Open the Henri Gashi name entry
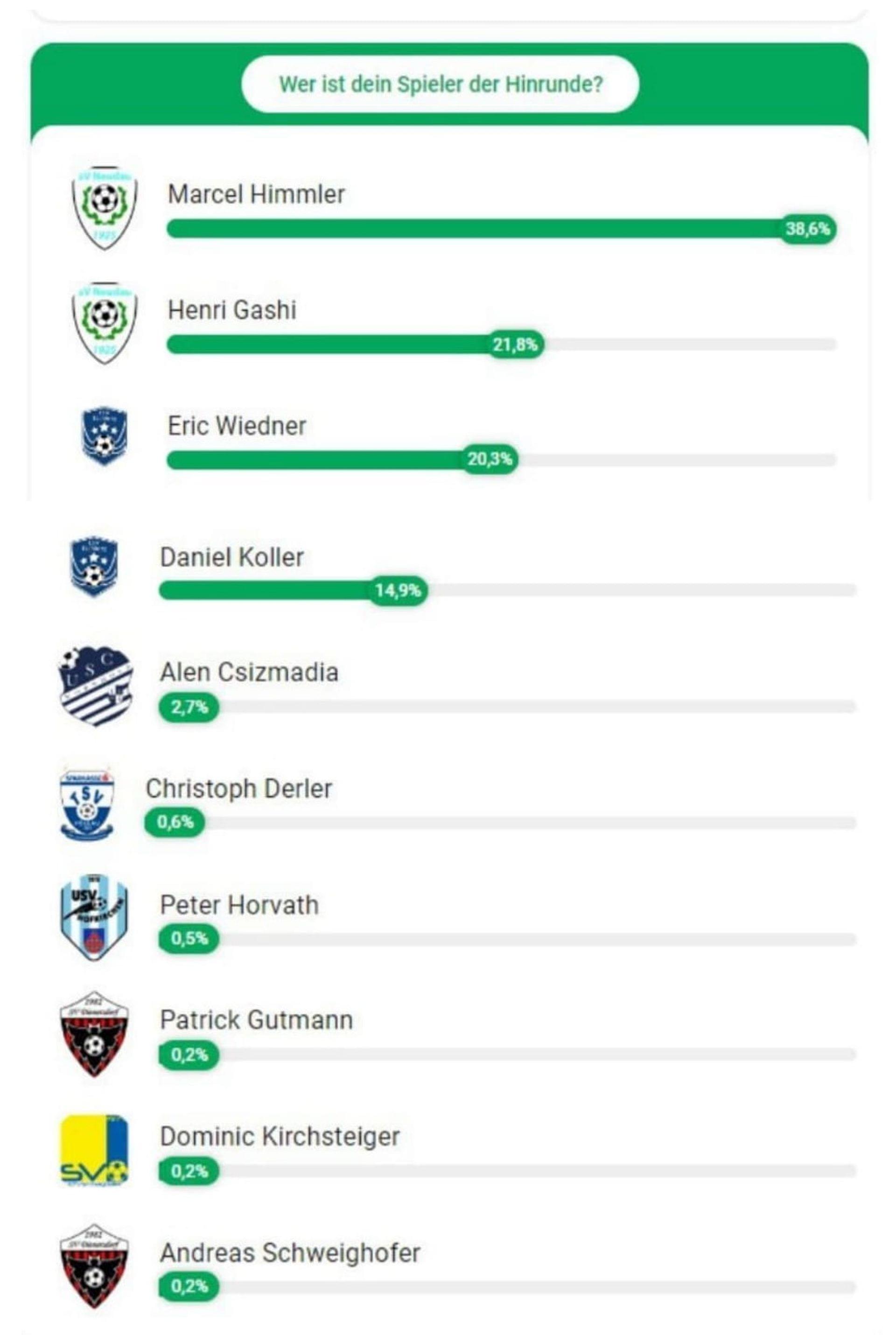 pos(232,310)
